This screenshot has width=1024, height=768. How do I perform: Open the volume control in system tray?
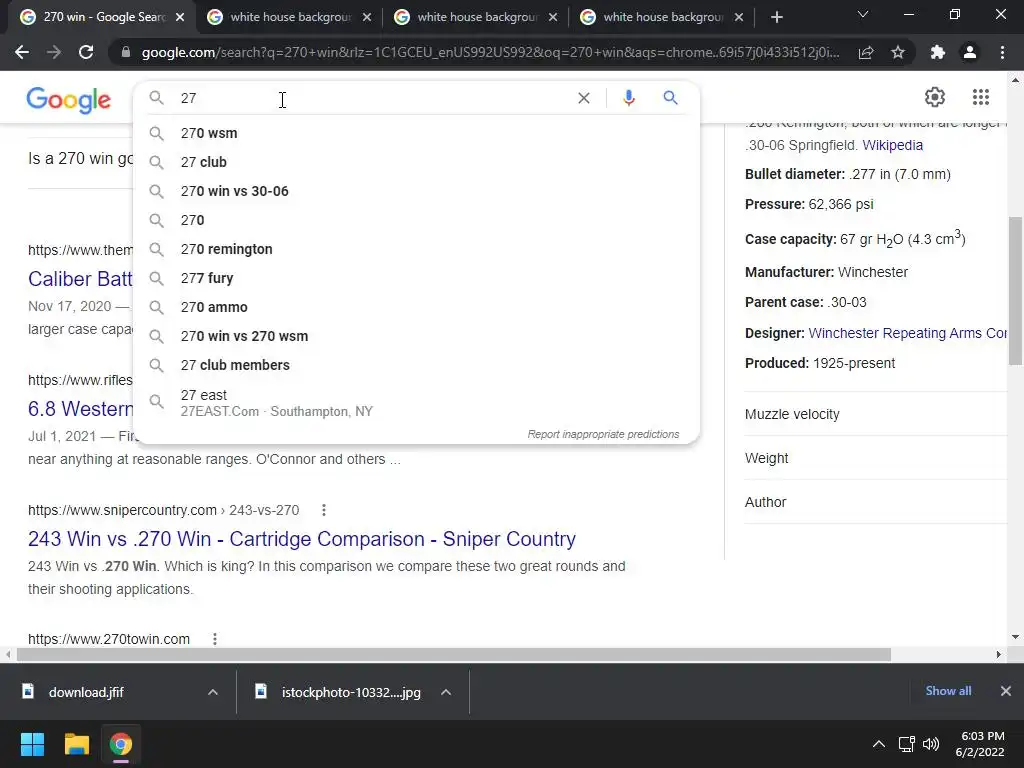pos(931,744)
